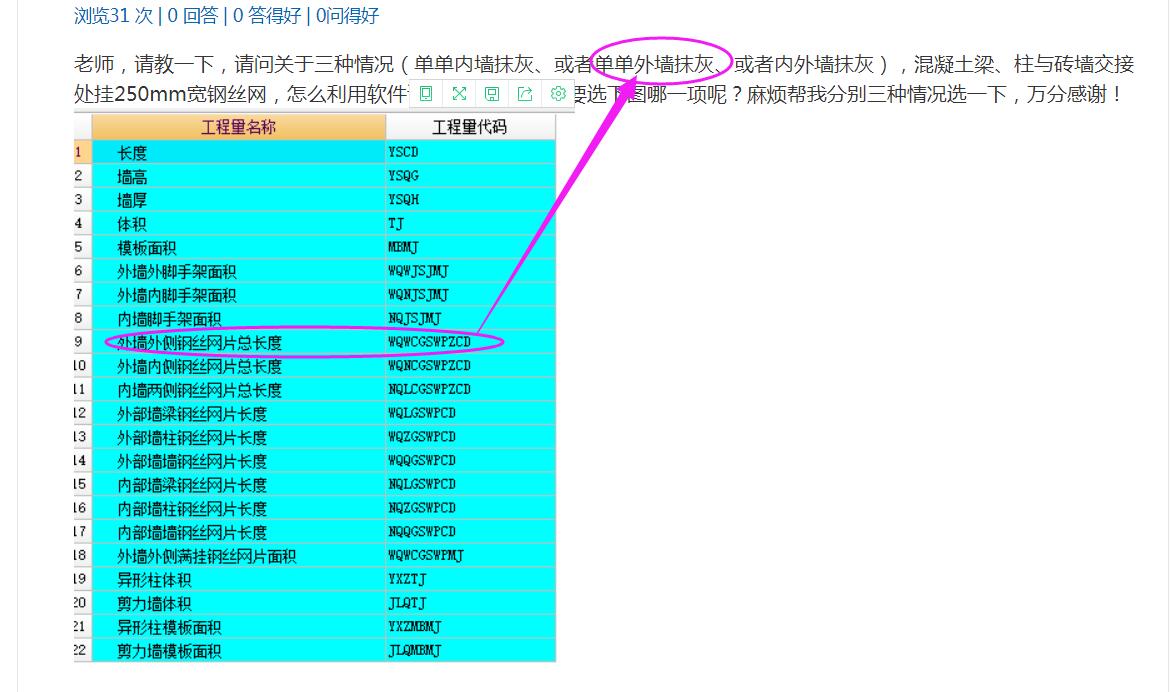Open image toolbar settings gear

click(x=557, y=93)
